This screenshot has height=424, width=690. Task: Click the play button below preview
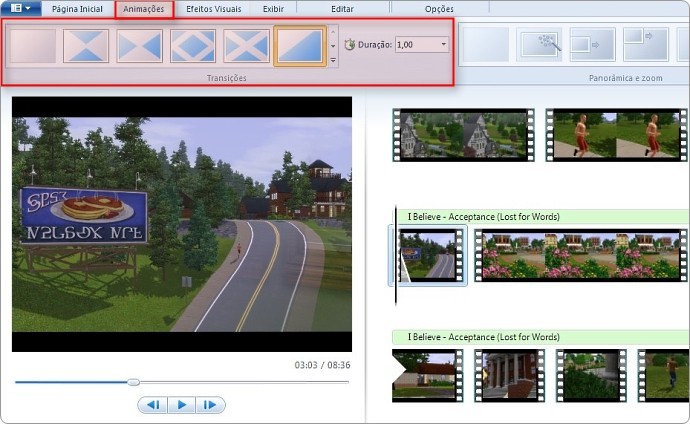(x=181, y=405)
